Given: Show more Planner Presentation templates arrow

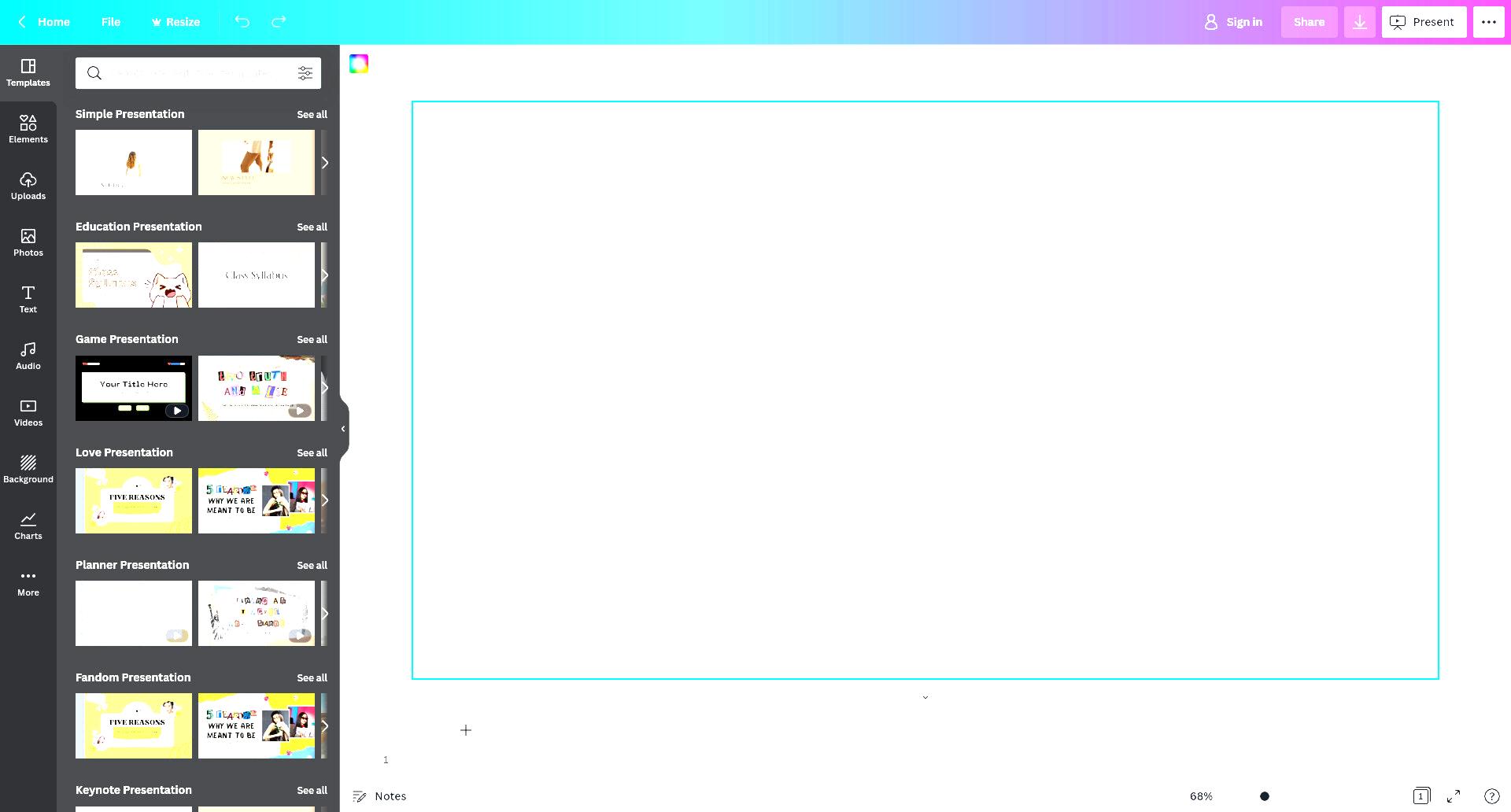Looking at the screenshot, I should 324,614.
